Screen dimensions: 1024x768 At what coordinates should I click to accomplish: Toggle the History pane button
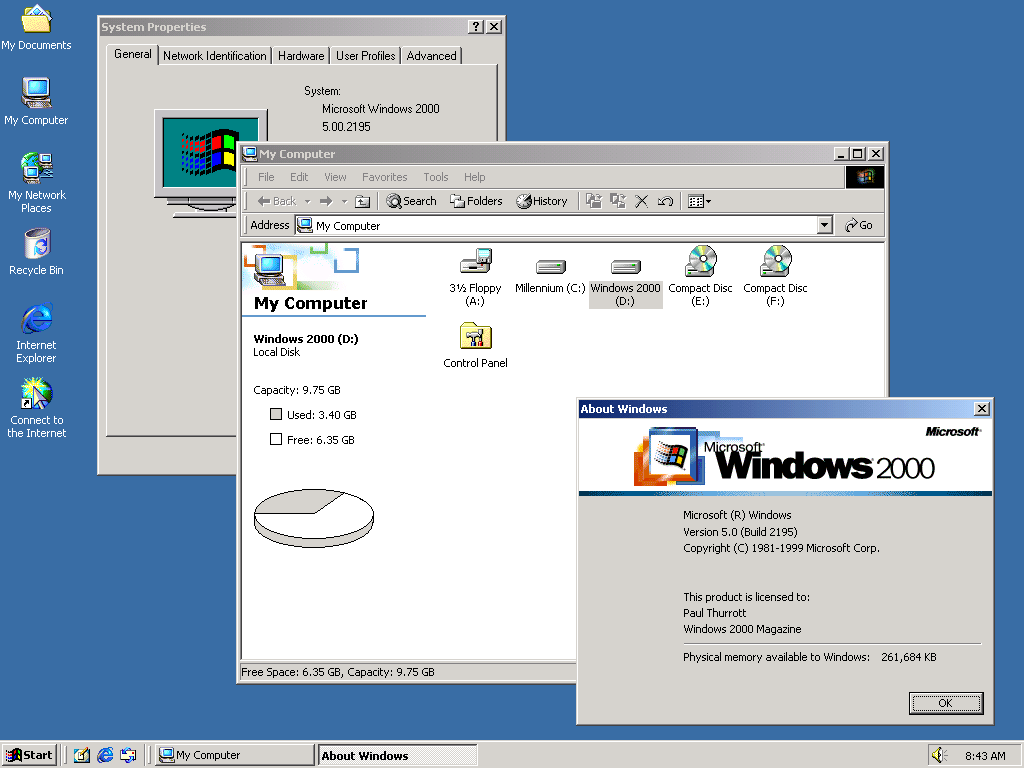pyautogui.click(x=541, y=201)
